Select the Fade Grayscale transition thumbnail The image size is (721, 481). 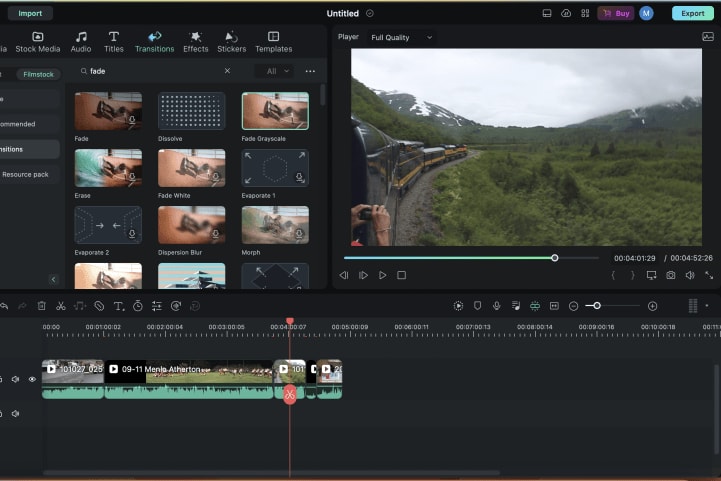pyautogui.click(x=274, y=112)
